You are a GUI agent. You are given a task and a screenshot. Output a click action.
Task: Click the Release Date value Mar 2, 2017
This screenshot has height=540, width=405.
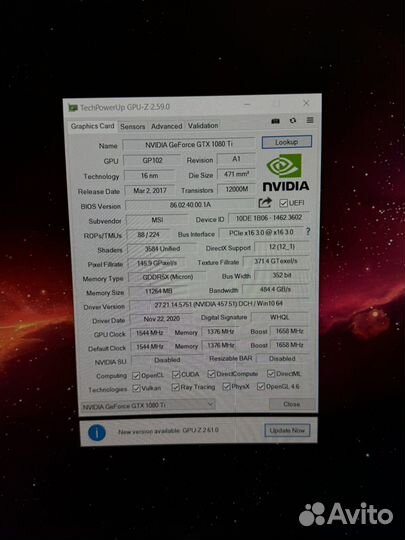[x=150, y=190]
